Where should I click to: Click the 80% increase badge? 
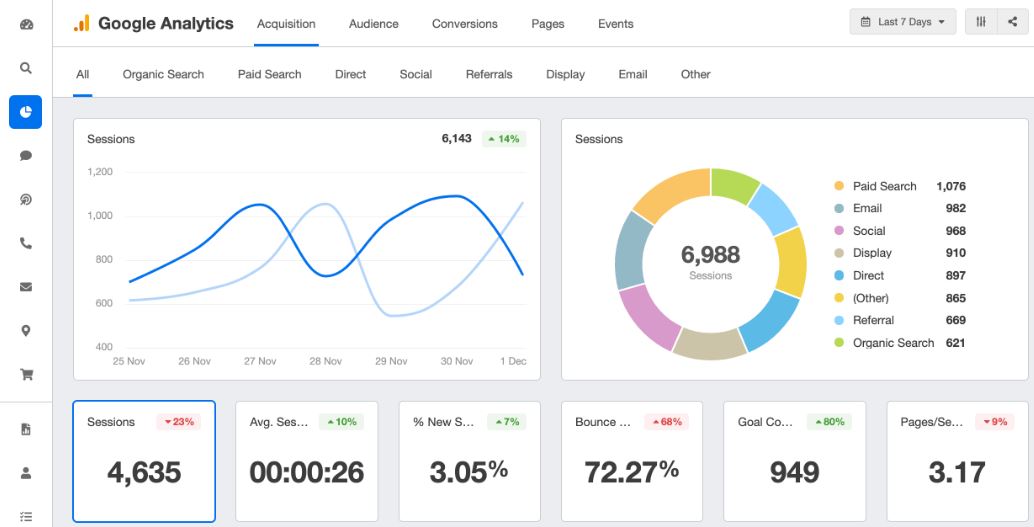(829, 422)
